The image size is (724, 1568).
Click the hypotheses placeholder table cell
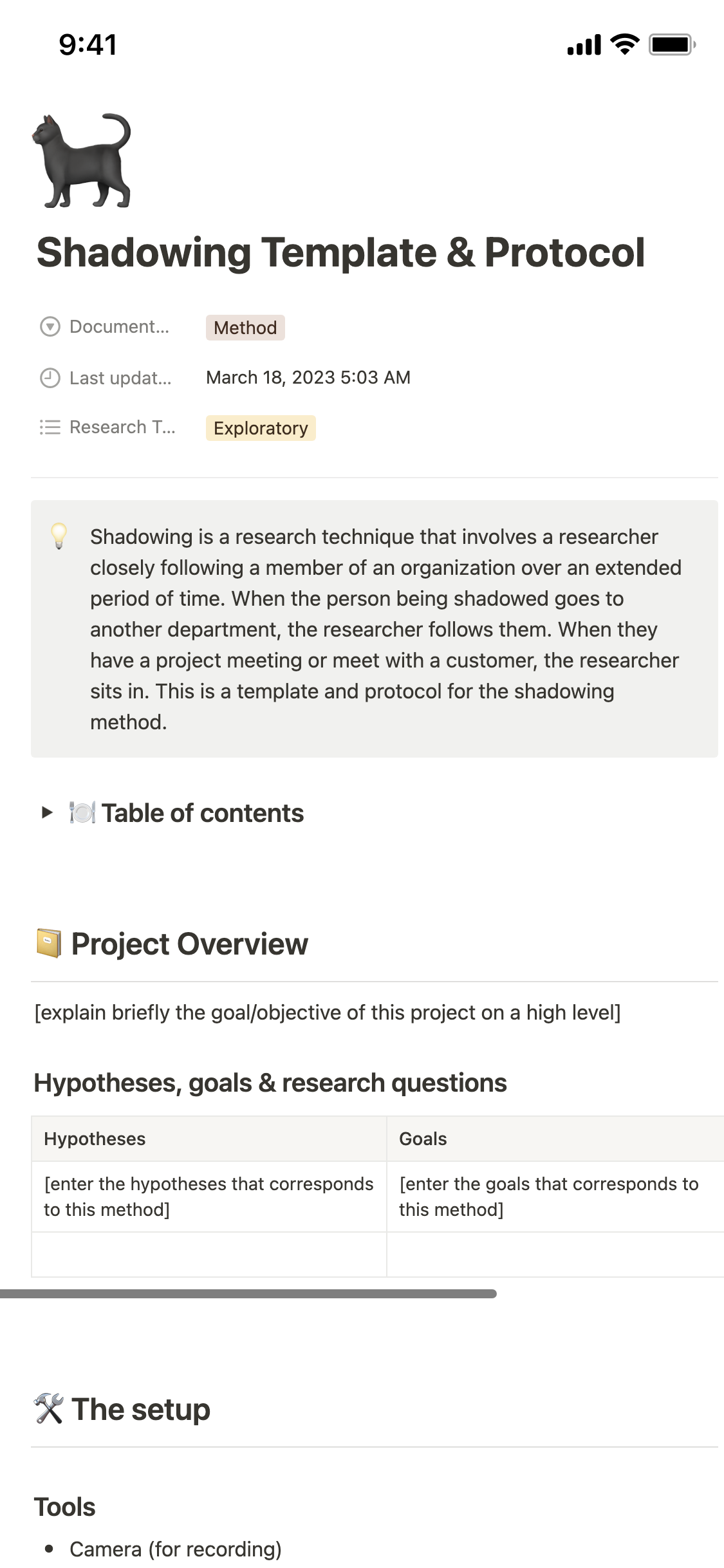click(209, 1197)
